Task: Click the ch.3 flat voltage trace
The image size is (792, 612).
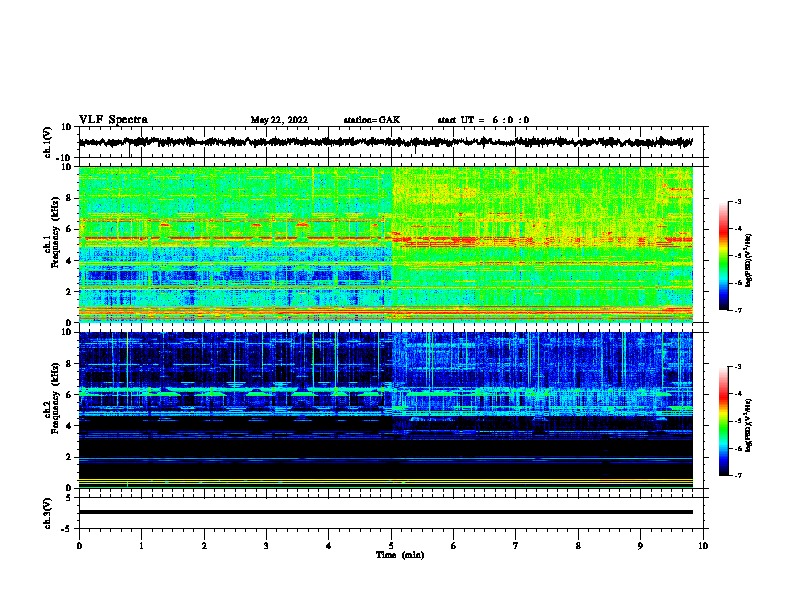Action: [x=385, y=512]
